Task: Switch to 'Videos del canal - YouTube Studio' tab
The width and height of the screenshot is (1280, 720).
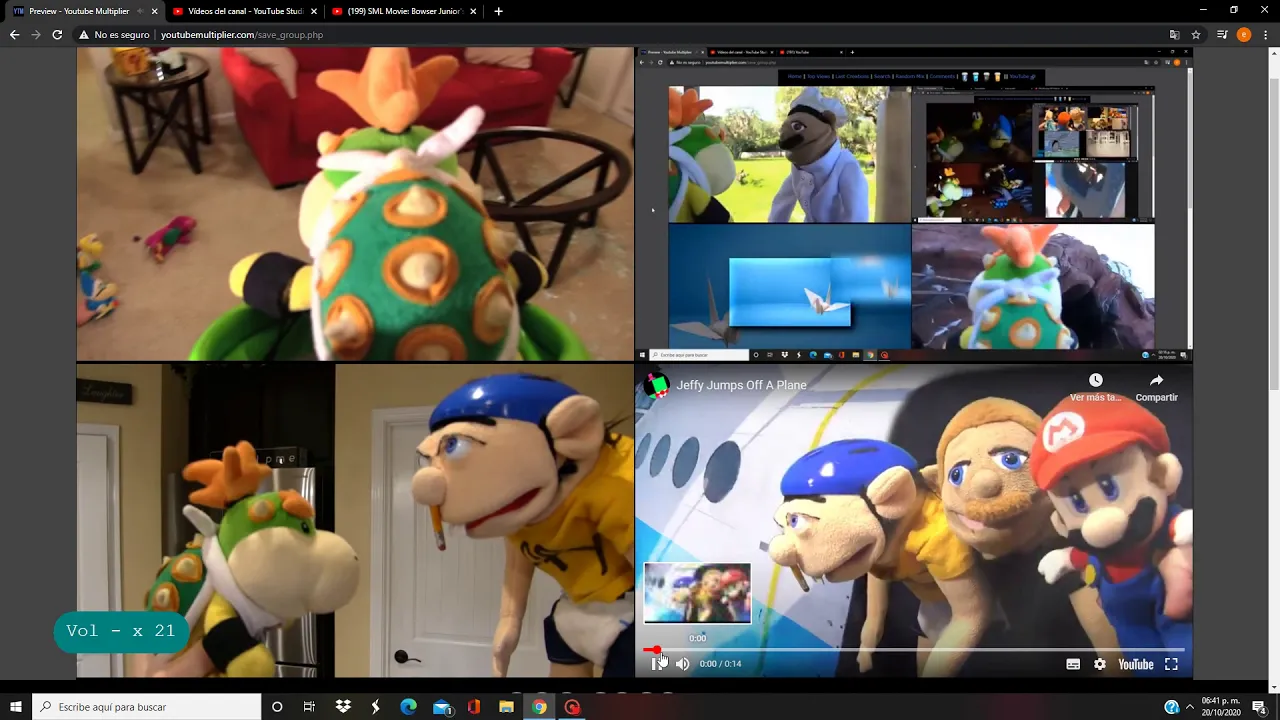Action: [x=244, y=11]
